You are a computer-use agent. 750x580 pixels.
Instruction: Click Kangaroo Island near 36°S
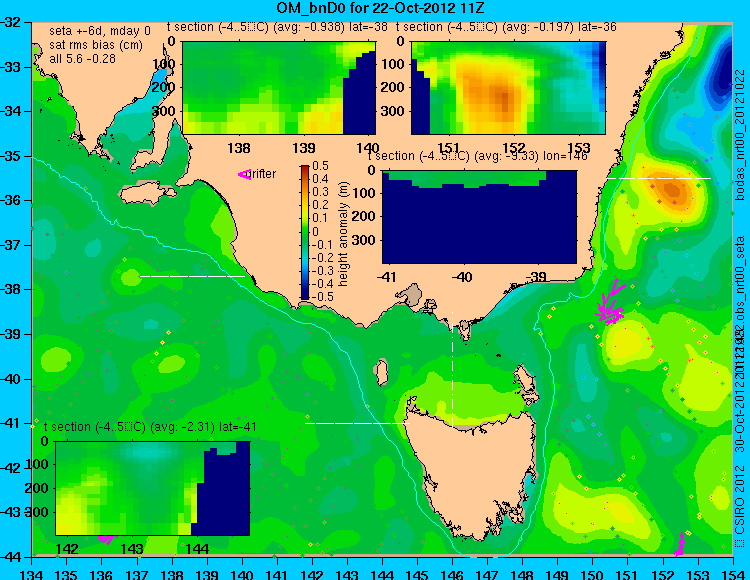click(147, 195)
